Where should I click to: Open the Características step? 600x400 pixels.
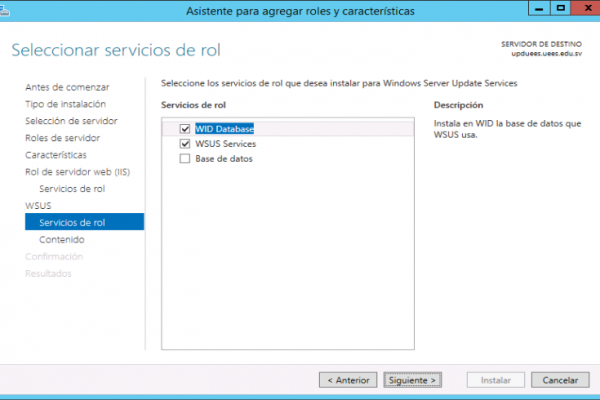click(x=56, y=155)
